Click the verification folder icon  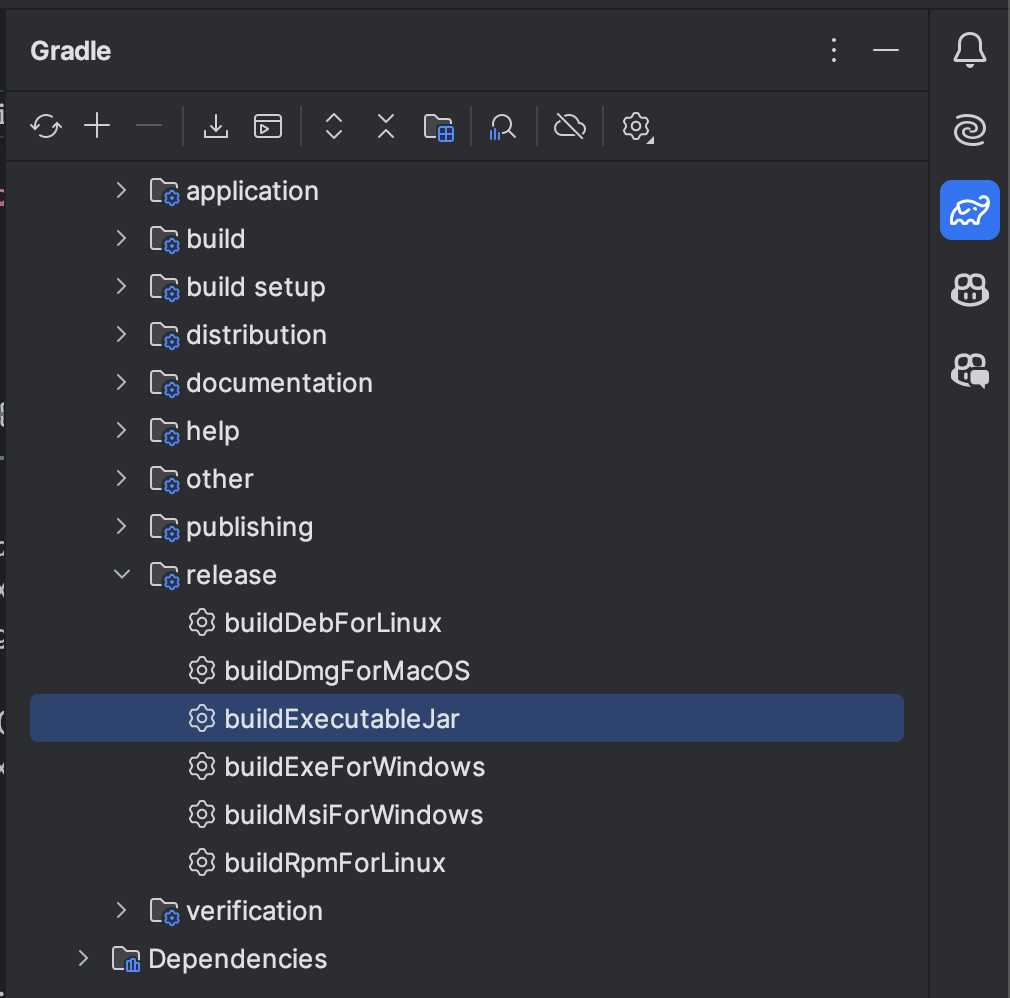(164, 912)
